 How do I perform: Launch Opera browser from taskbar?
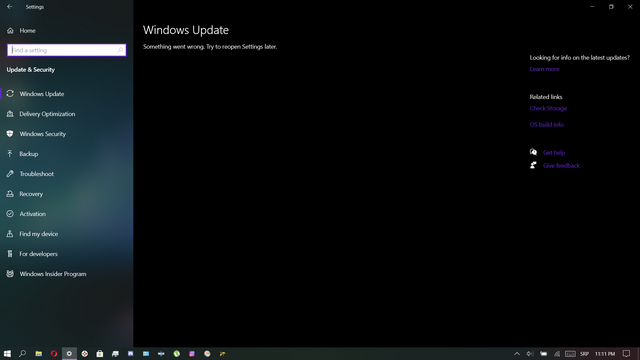tap(53, 353)
